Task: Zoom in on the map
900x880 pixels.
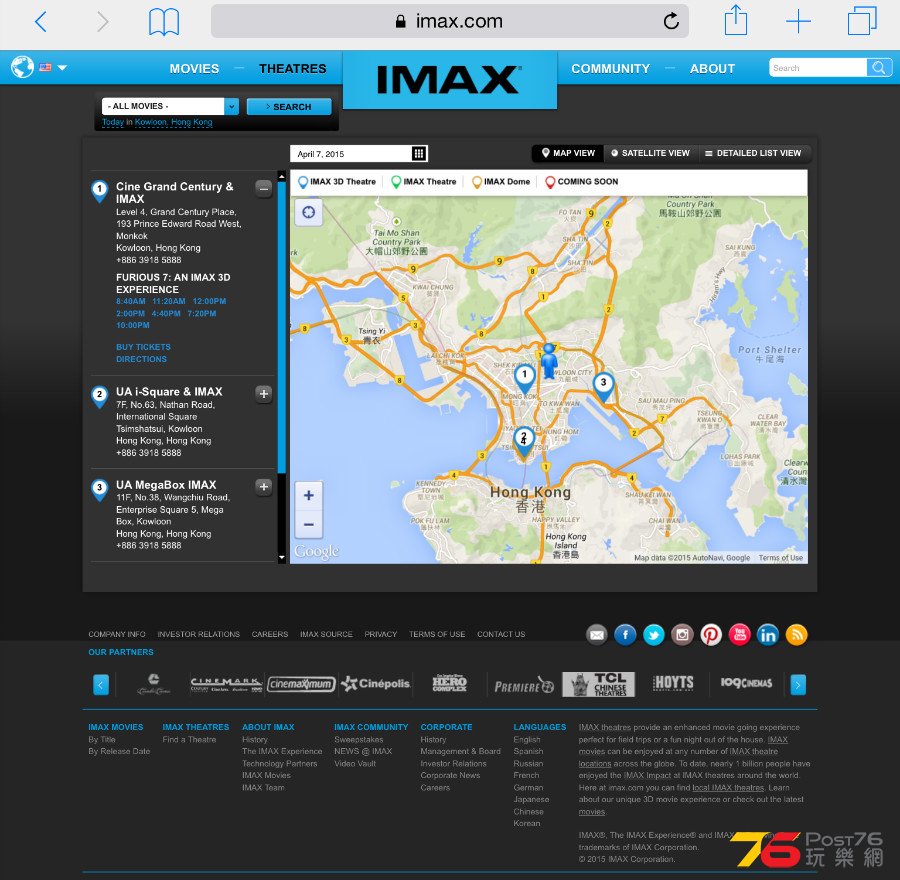Action: pos(308,495)
